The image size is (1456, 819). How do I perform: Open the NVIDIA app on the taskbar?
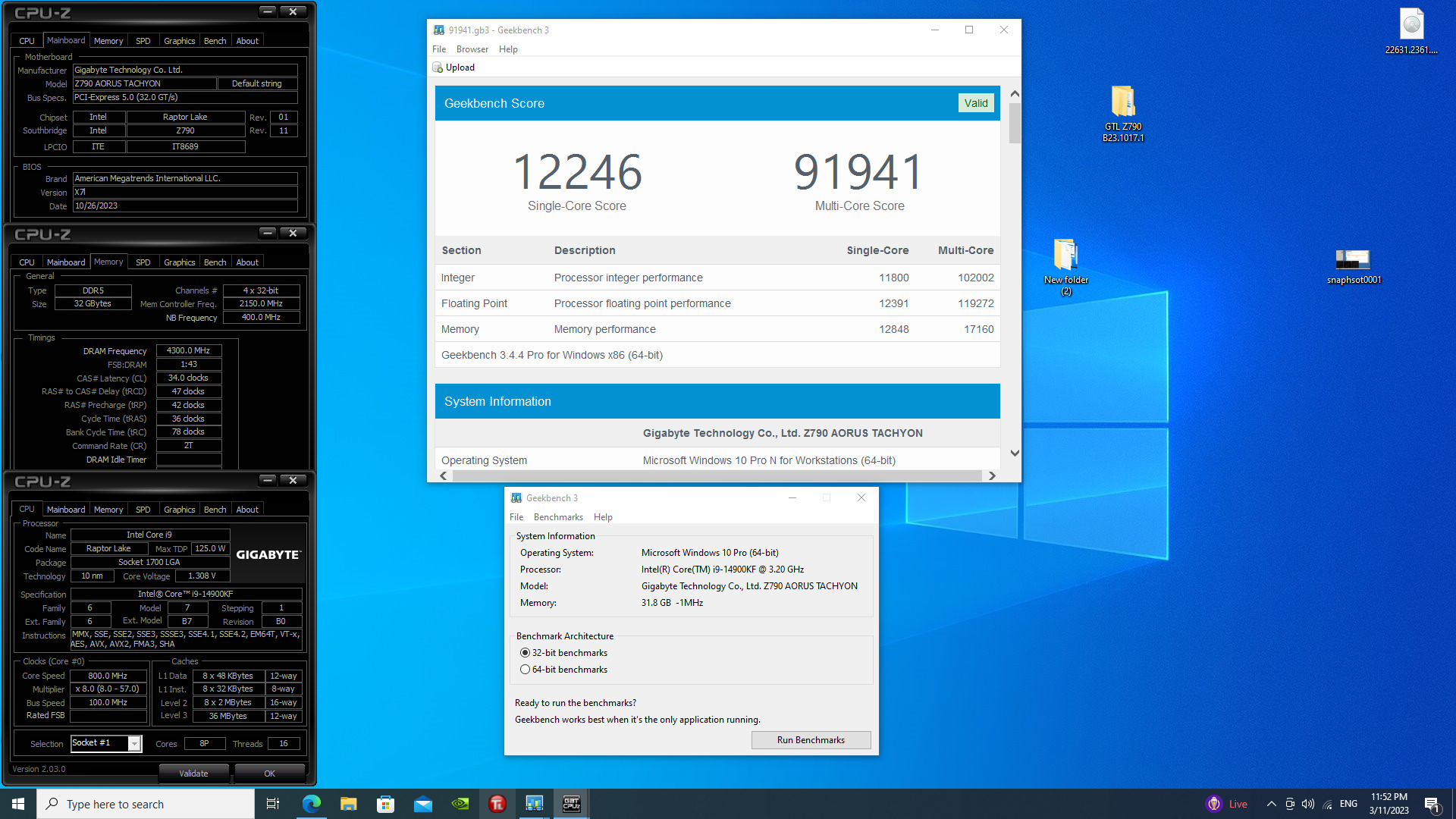pos(460,804)
